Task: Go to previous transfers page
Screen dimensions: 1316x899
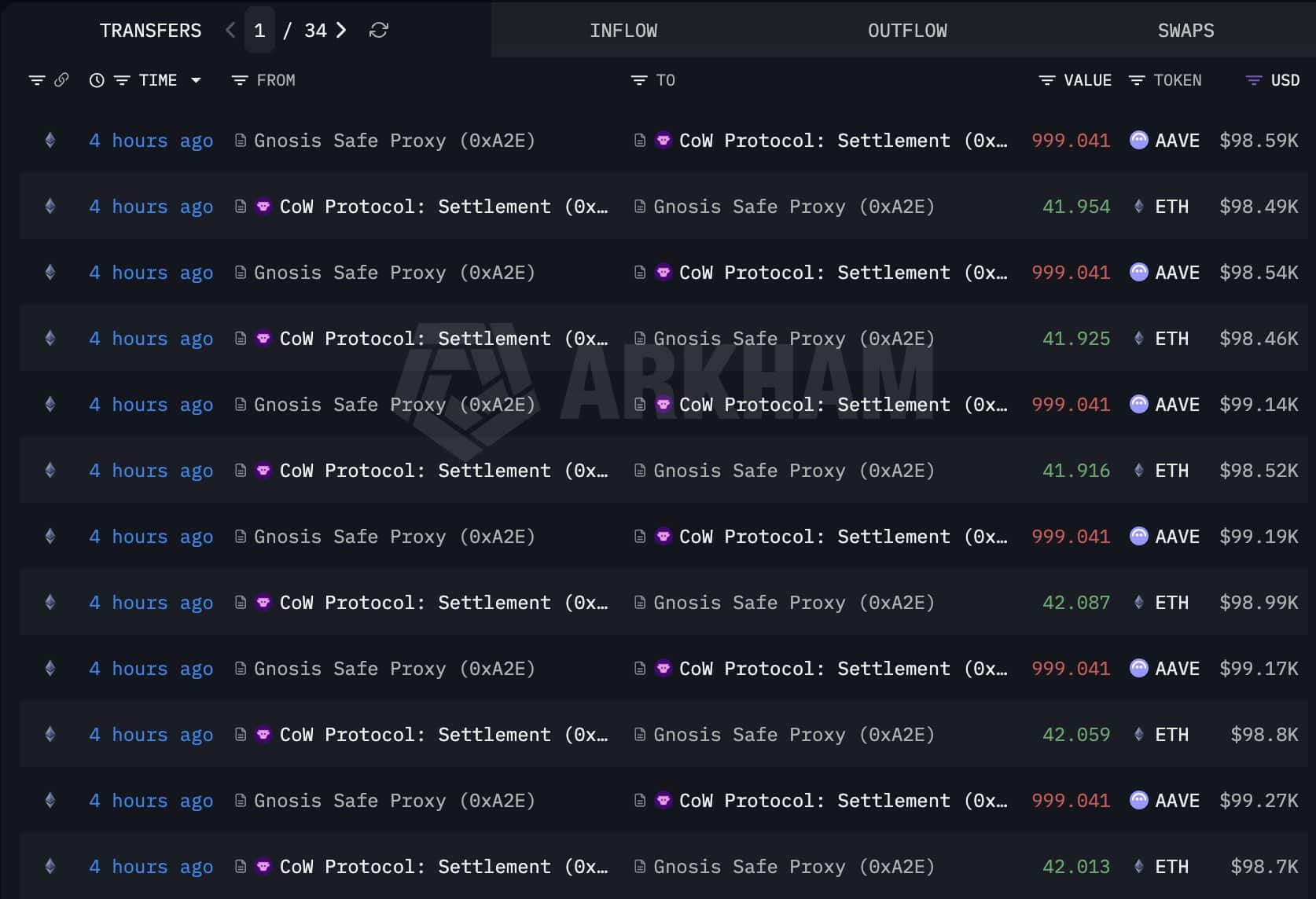Action: [230, 31]
